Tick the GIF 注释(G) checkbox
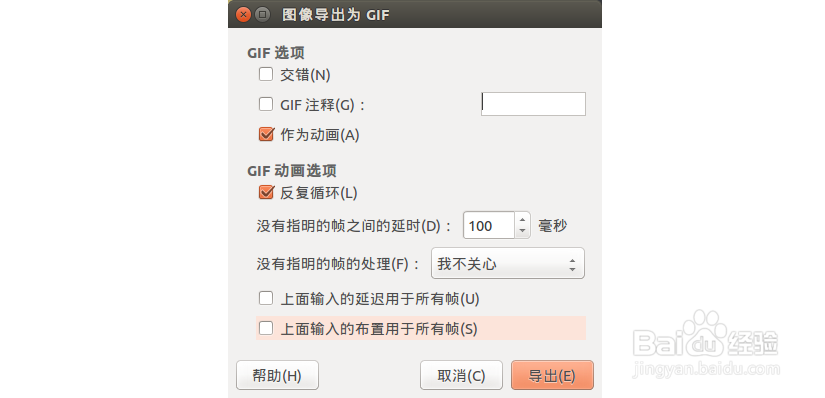Screen dimensions: 825x398 pyautogui.click(x=266, y=105)
